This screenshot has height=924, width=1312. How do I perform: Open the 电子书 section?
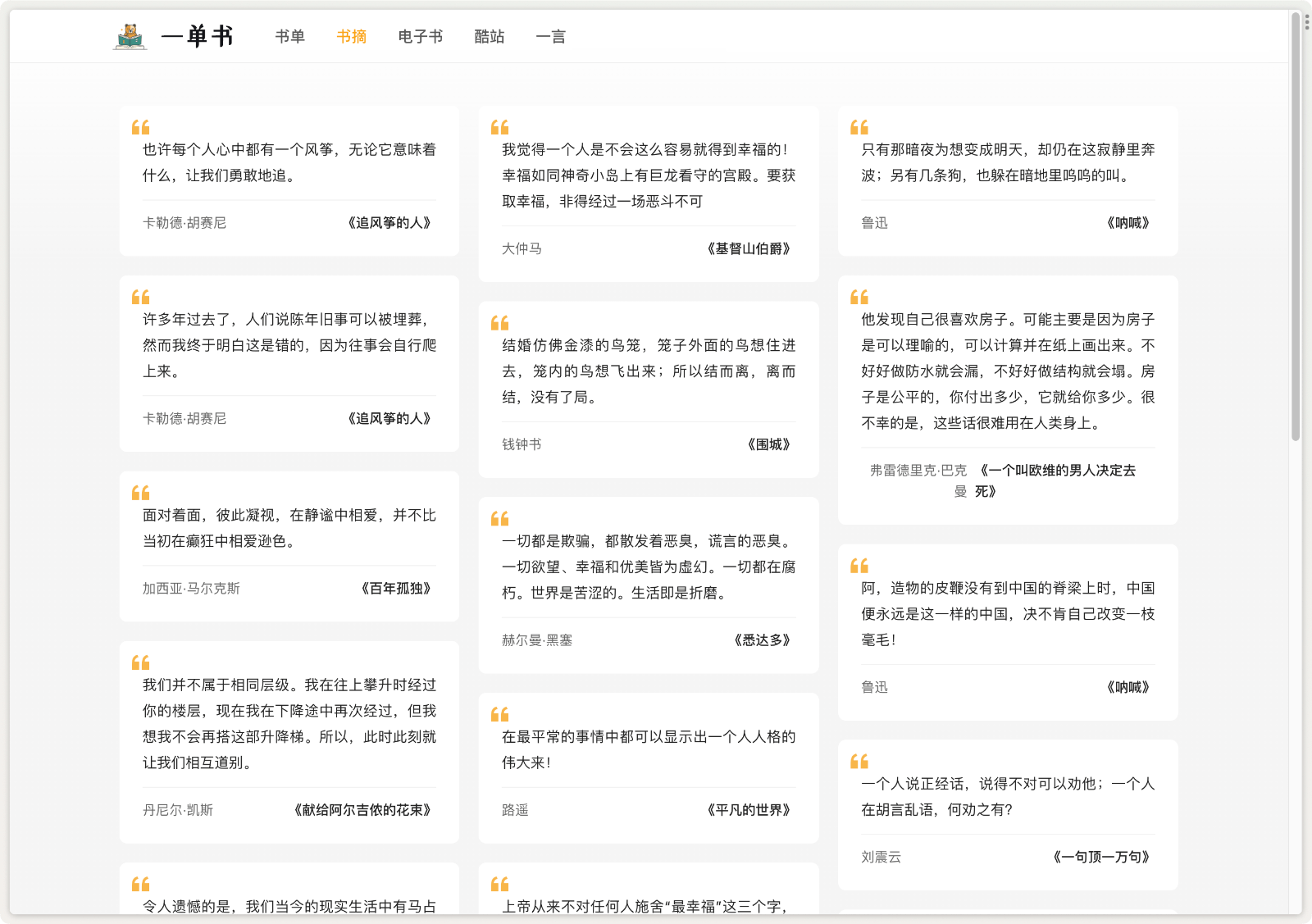coord(419,36)
